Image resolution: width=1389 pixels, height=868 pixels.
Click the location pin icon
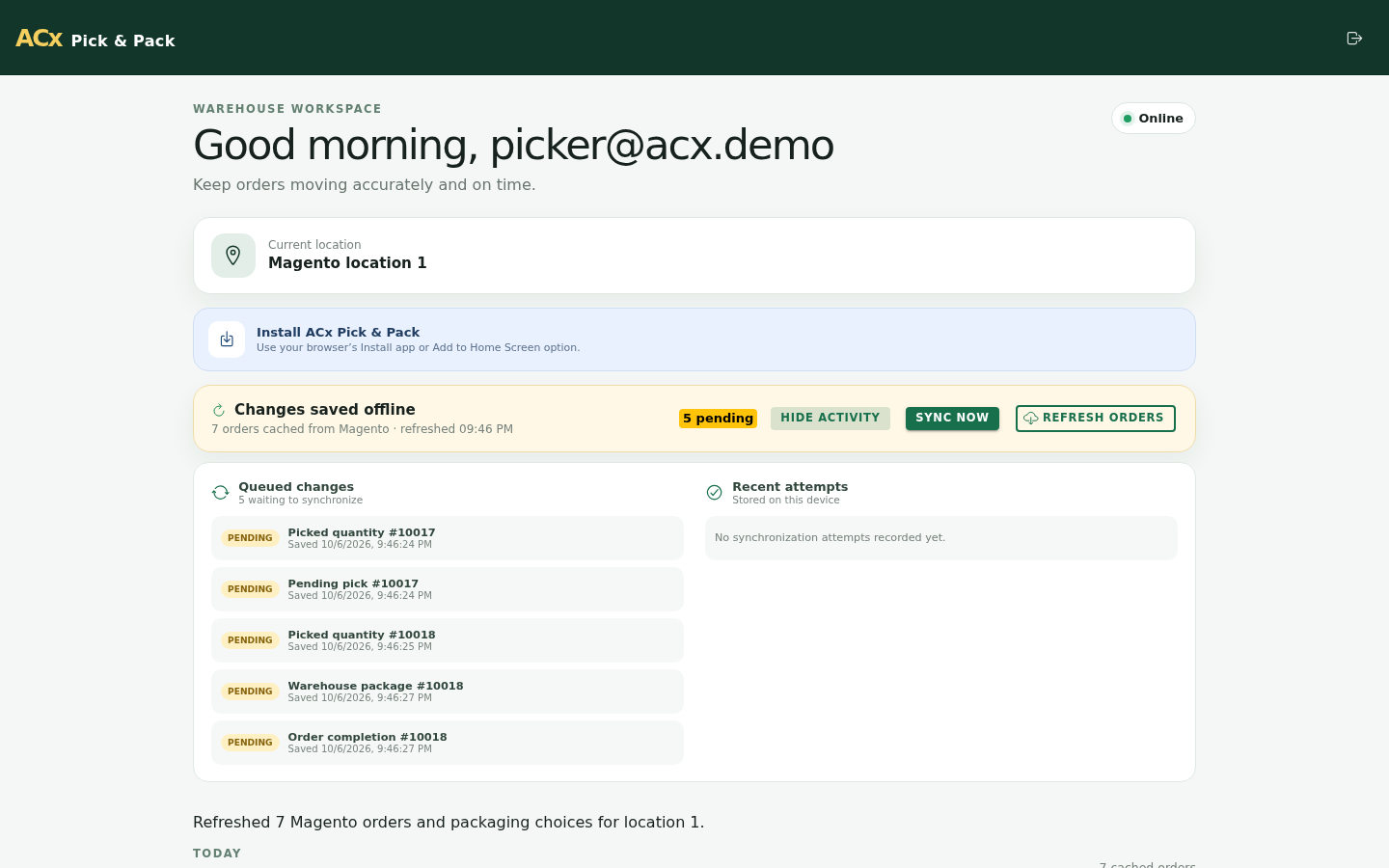click(x=233, y=256)
